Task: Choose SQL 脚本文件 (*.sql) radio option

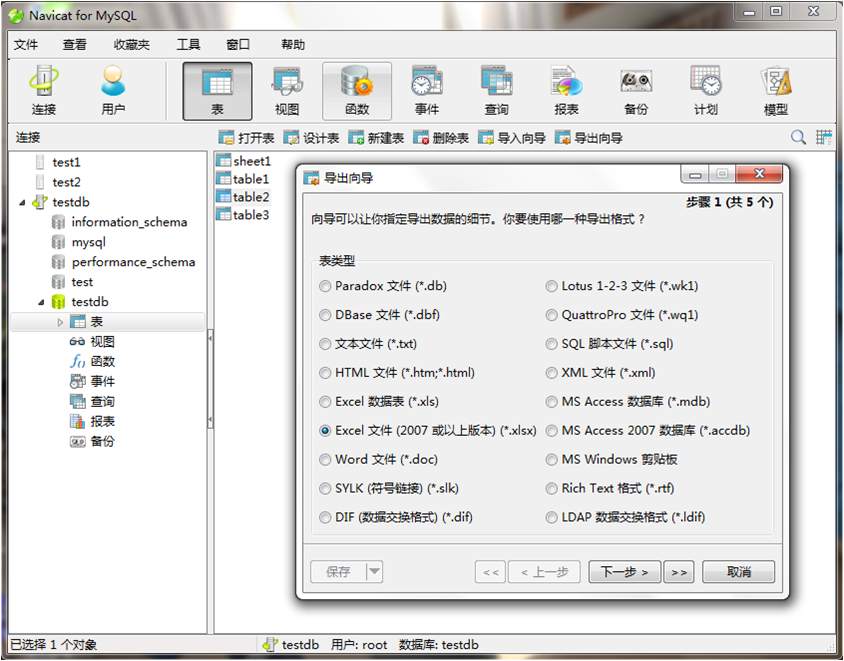Action: pyautogui.click(x=552, y=344)
